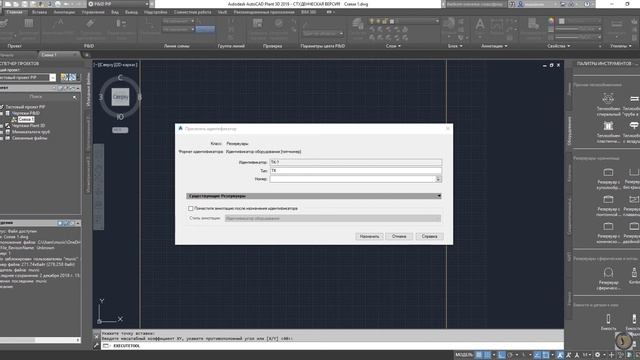Click the Справка button in dialog
This screenshot has height=360, width=640.
(429, 236)
